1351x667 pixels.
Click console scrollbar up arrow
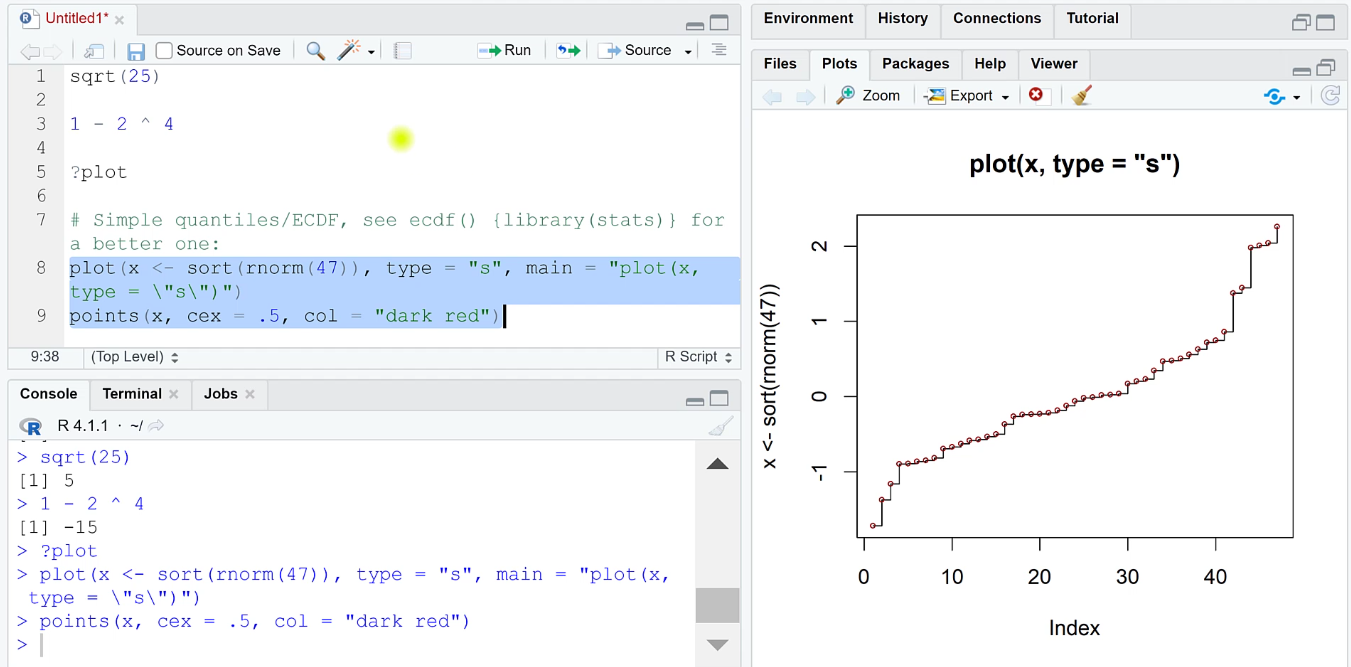(x=717, y=464)
